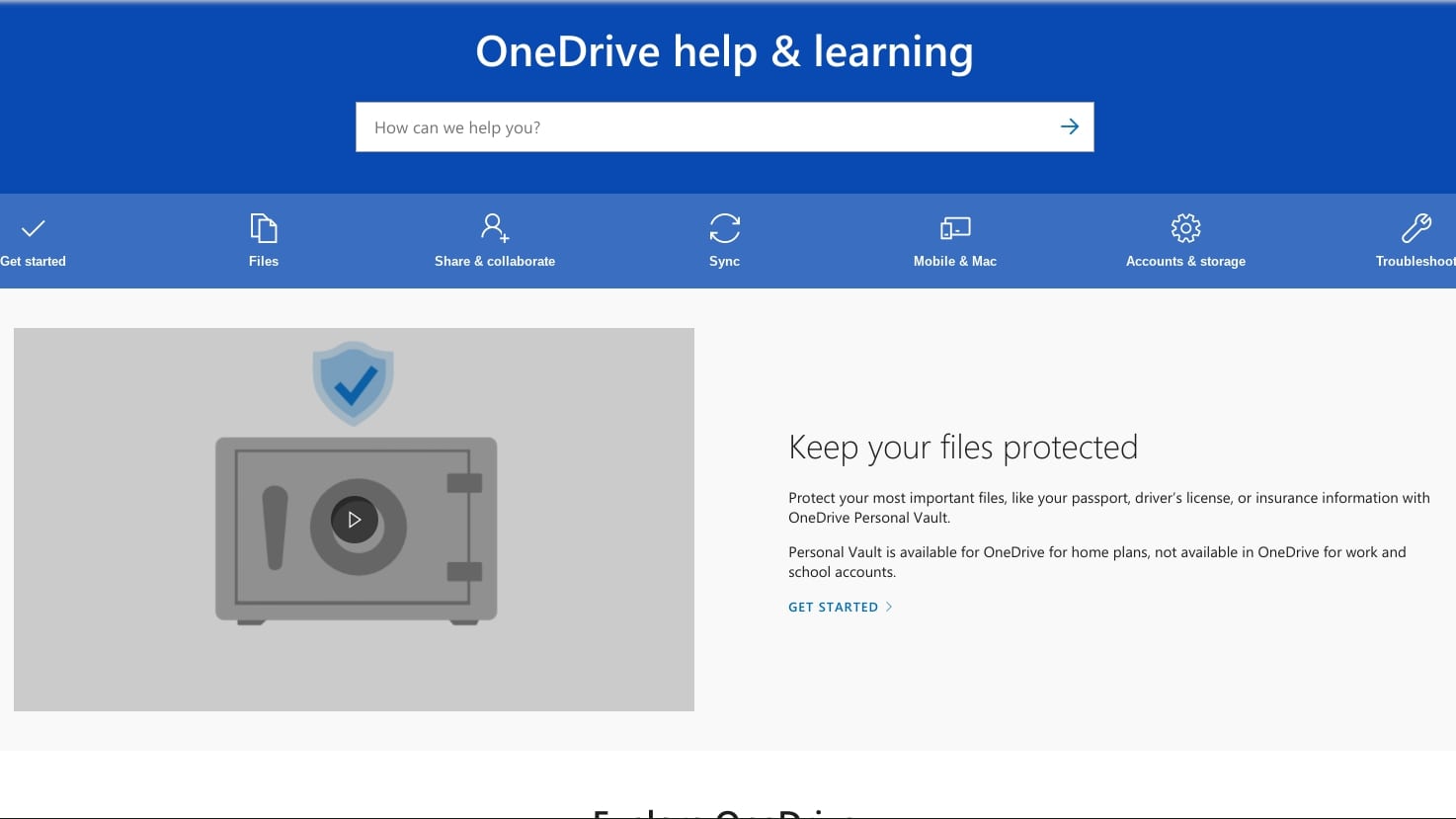Click the Files documents icon
This screenshot has width=1456, height=819.
point(264,228)
